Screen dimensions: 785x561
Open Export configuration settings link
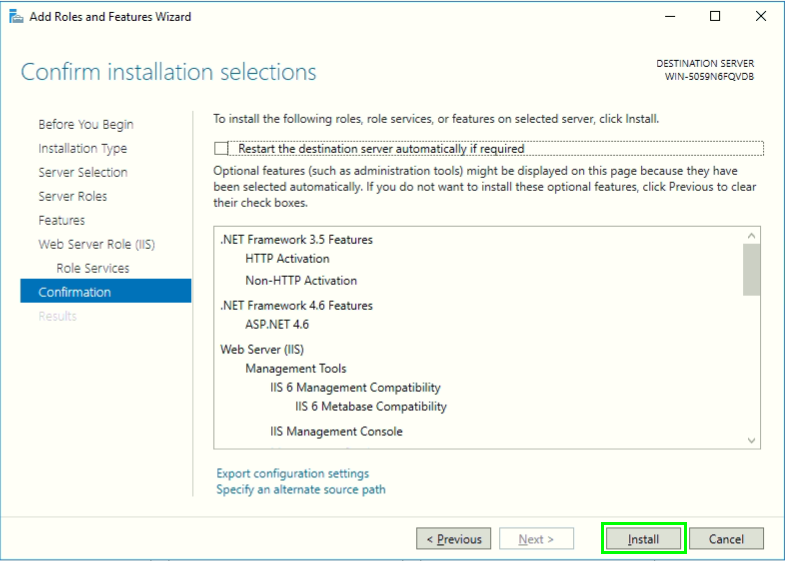coord(293,473)
